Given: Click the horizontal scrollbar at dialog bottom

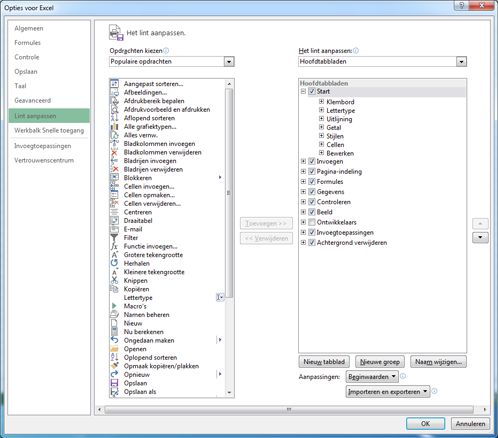Looking at the screenshot, I should tap(289, 409).
